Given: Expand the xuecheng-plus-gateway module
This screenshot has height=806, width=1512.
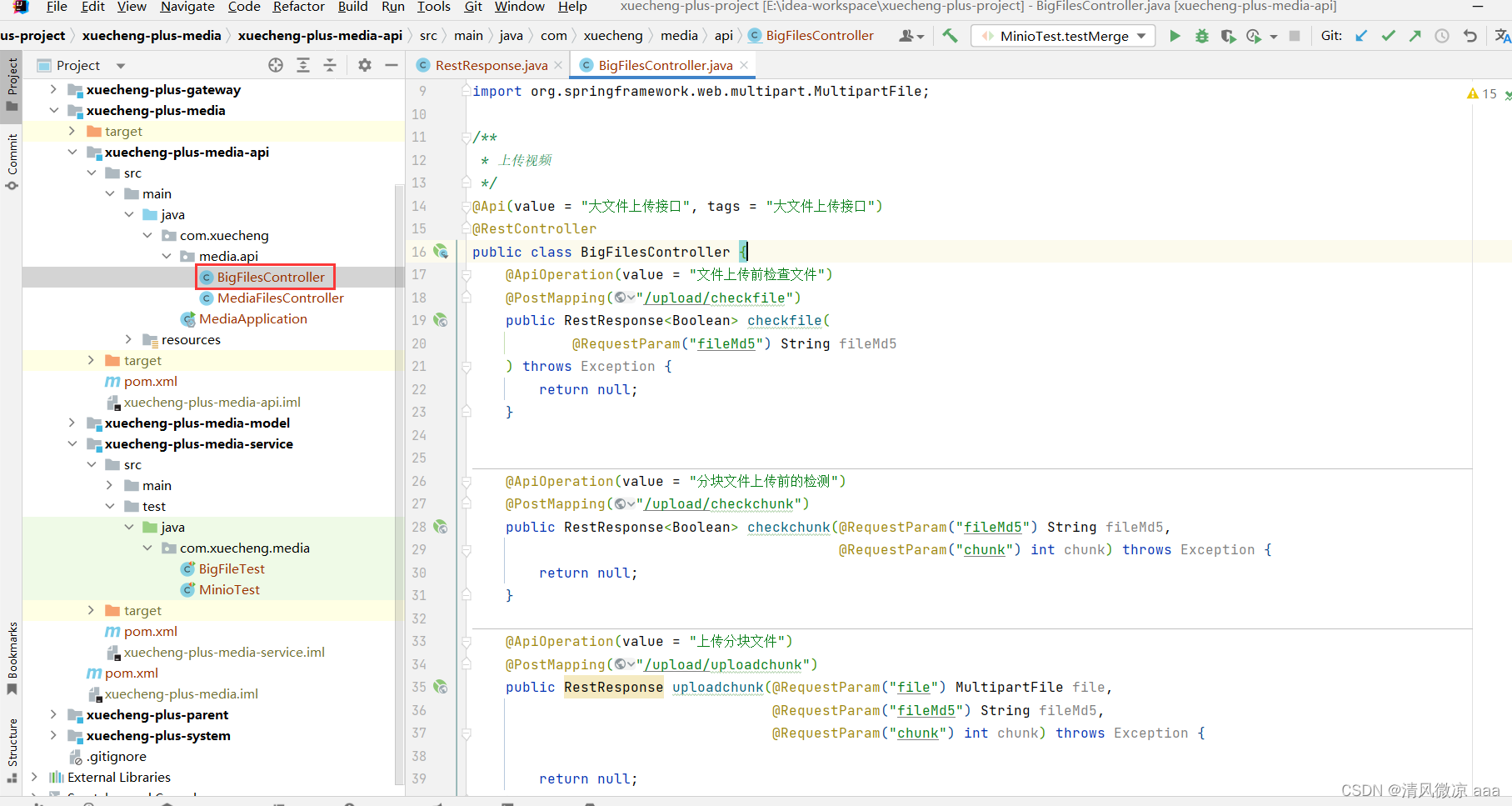Looking at the screenshot, I should point(53,89).
